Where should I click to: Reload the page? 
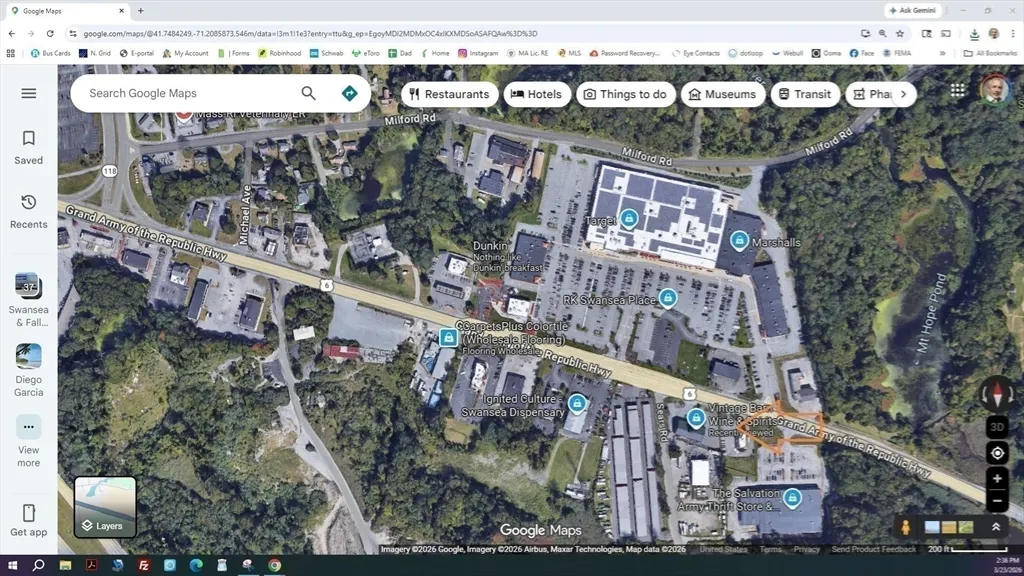coord(50,33)
